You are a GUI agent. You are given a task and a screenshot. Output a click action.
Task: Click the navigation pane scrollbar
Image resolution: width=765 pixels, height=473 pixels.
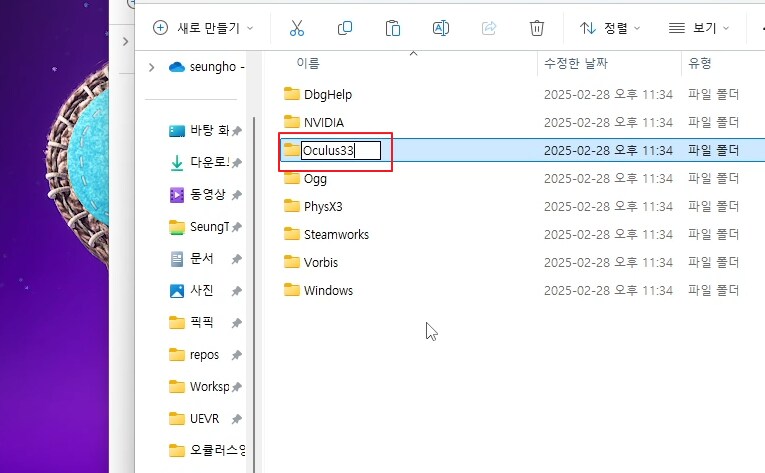[x=253, y=294]
